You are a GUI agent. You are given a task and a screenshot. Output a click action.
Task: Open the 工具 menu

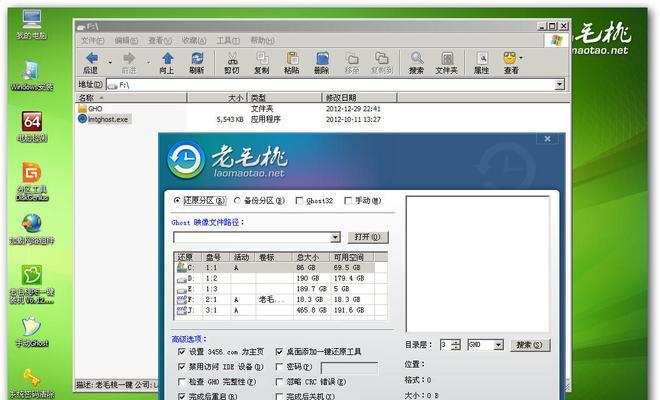point(228,40)
